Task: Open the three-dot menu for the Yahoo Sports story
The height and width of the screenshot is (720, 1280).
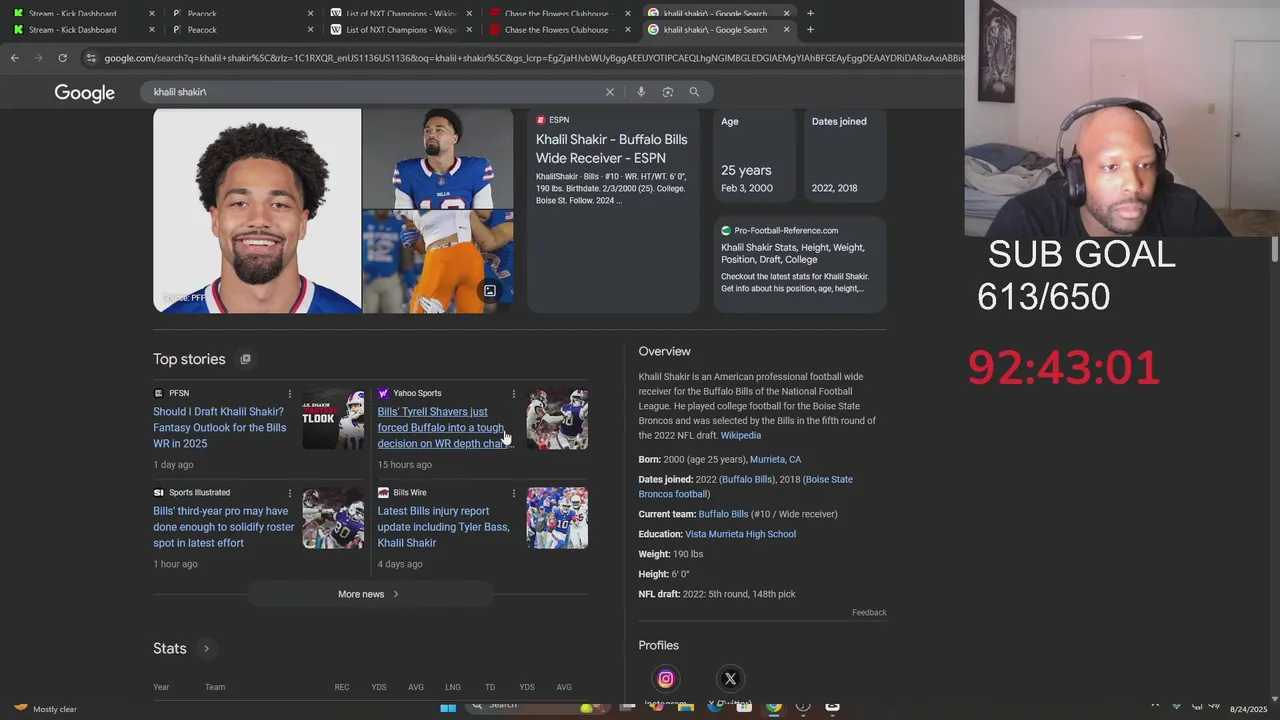Action: (x=514, y=394)
